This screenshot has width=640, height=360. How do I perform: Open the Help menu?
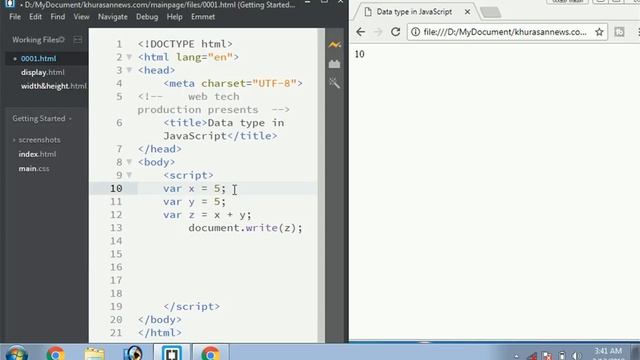pos(174,17)
